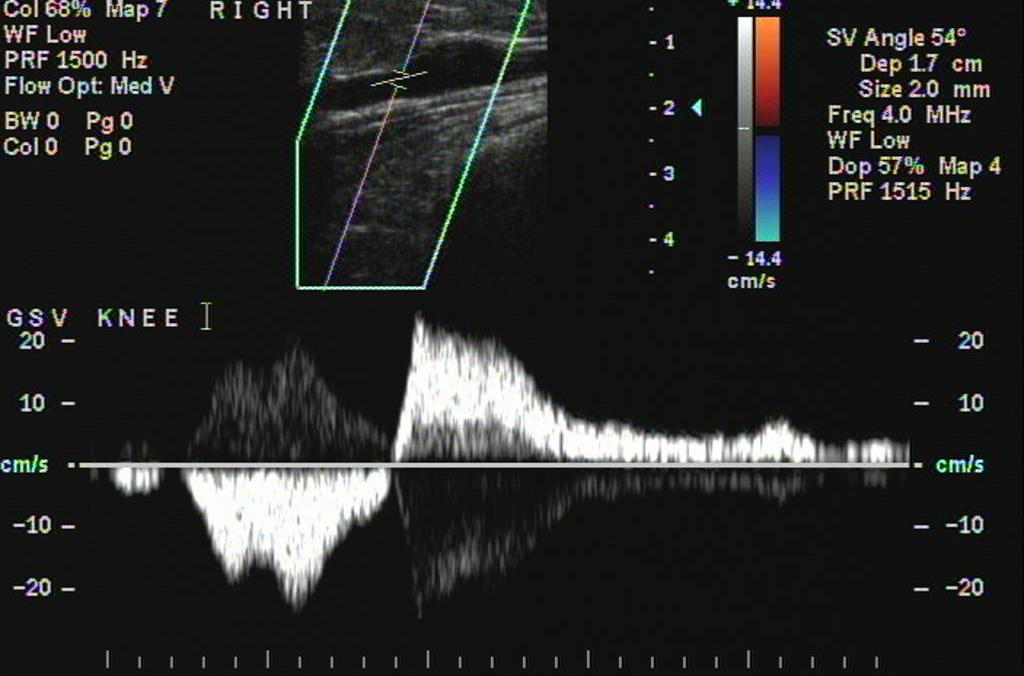Click the 4 cm depth scale marker
1024x676 pixels.
[x=668, y=239]
